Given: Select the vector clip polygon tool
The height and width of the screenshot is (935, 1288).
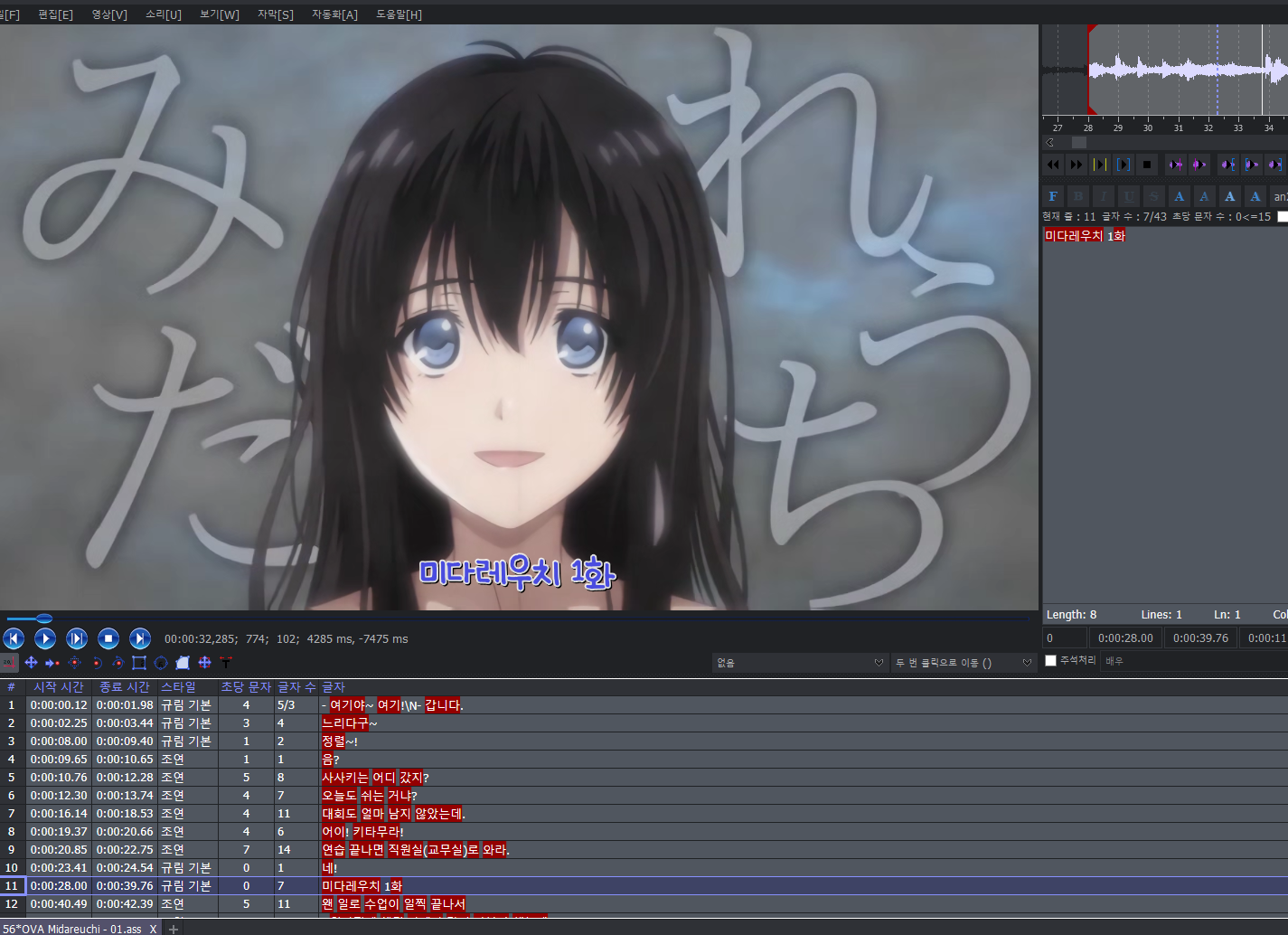Looking at the screenshot, I should (x=183, y=663).
